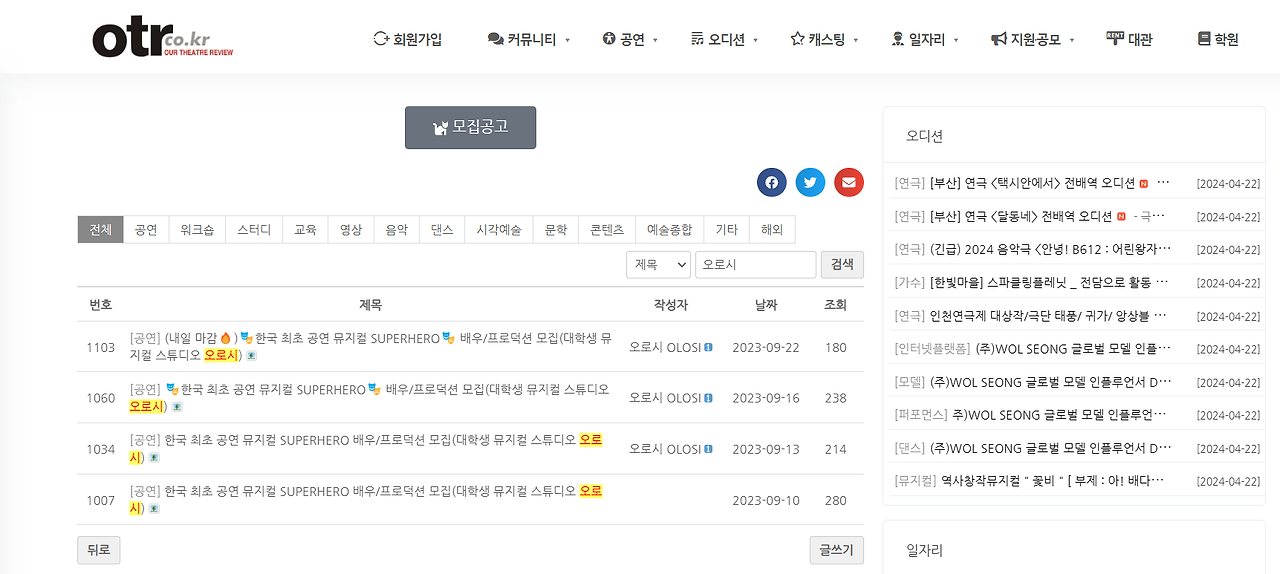
Task: Expand 커뮤니티 menu
Action: tap(528, 39)
